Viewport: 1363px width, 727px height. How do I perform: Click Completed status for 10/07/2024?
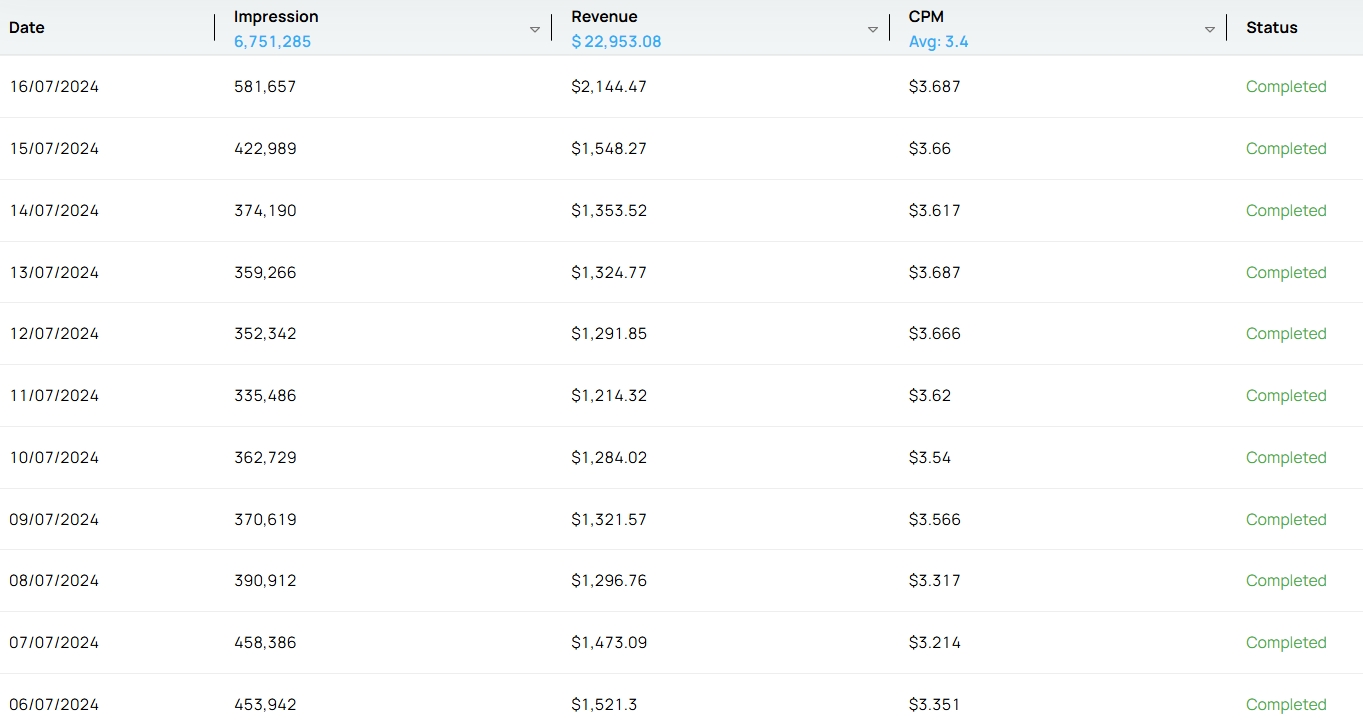(x=1285, y=458)
